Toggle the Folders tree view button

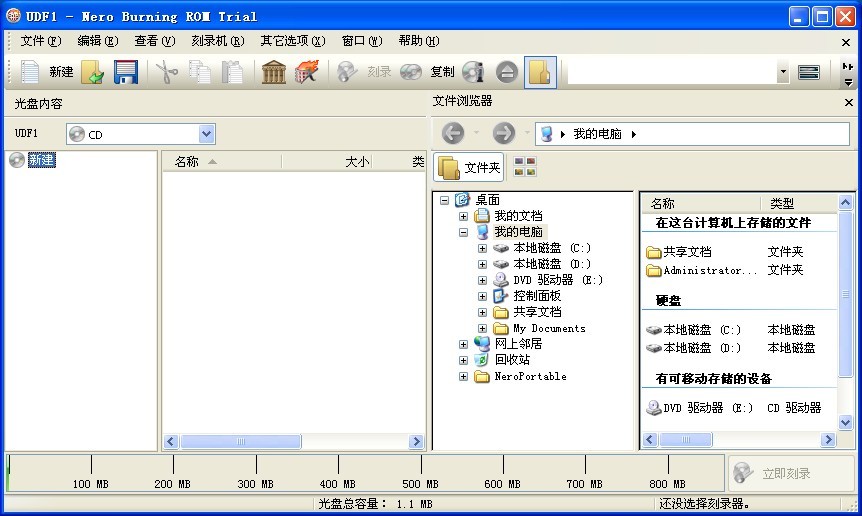coord(470,167)
